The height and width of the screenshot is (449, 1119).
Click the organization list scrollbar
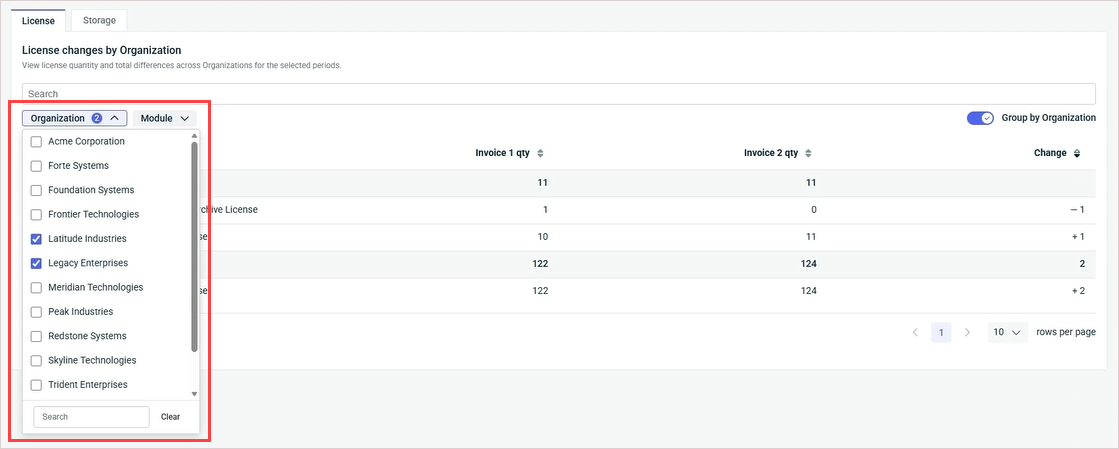[194, 245]
